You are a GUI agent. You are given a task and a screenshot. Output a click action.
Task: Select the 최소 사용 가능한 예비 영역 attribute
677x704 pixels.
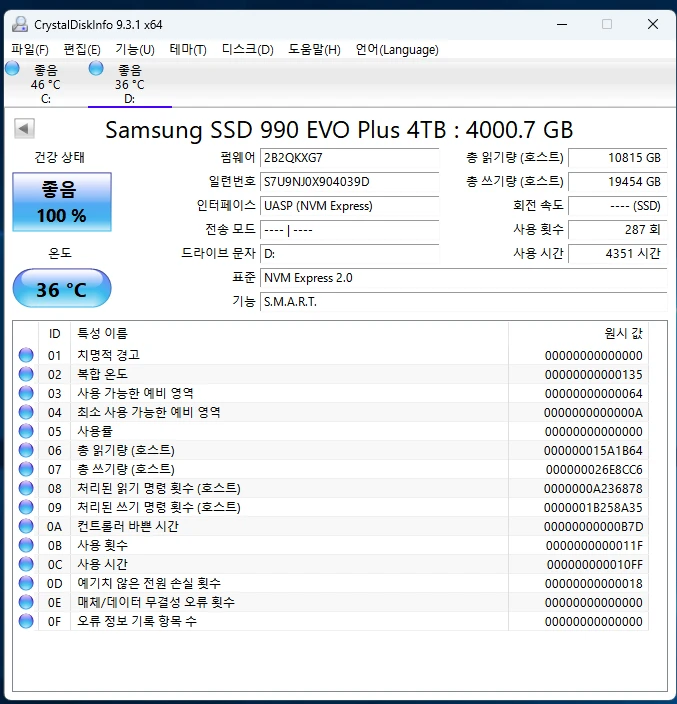tap(149, 412)
